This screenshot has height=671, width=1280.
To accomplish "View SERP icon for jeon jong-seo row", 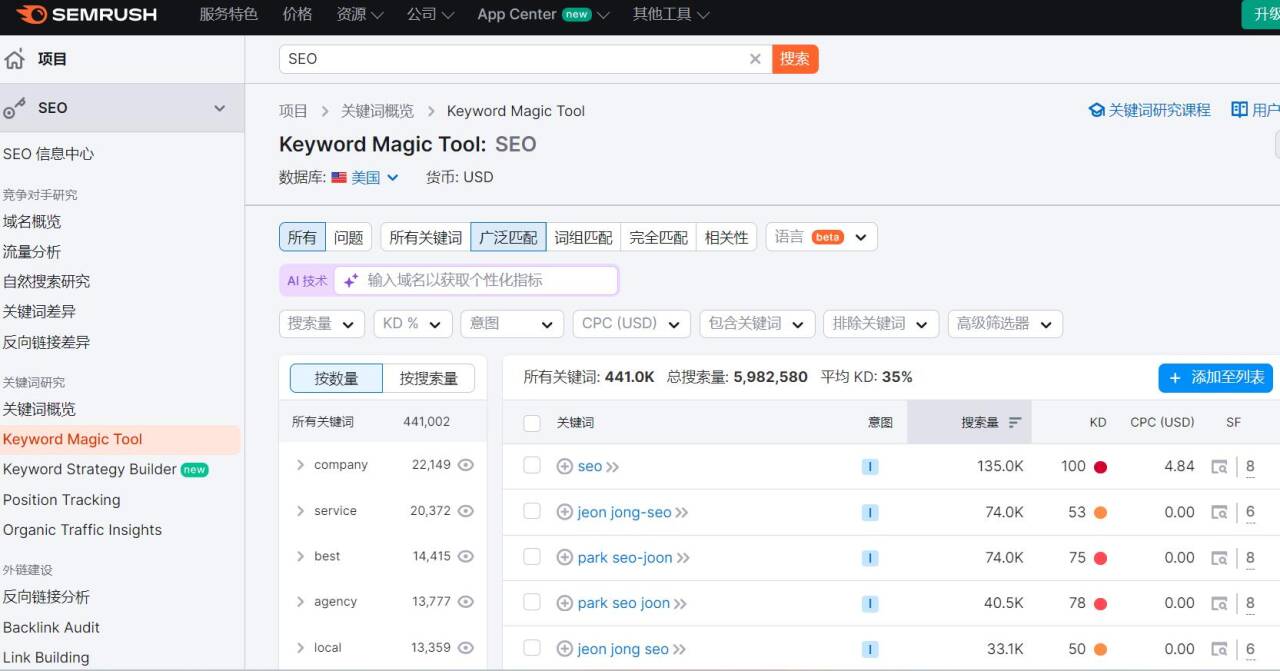I will click(x=1219, y=512).
